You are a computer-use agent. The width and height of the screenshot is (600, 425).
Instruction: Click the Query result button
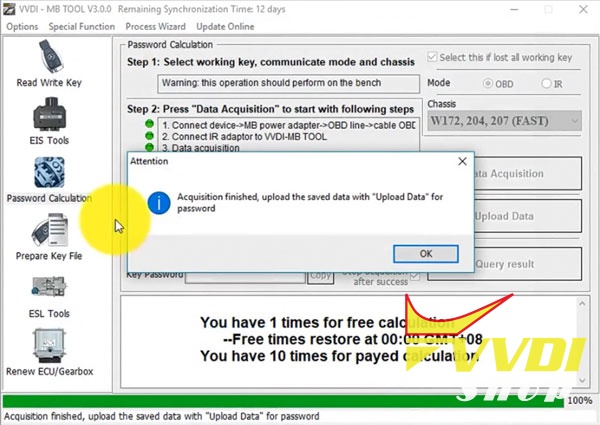click(x=528, y=264)
